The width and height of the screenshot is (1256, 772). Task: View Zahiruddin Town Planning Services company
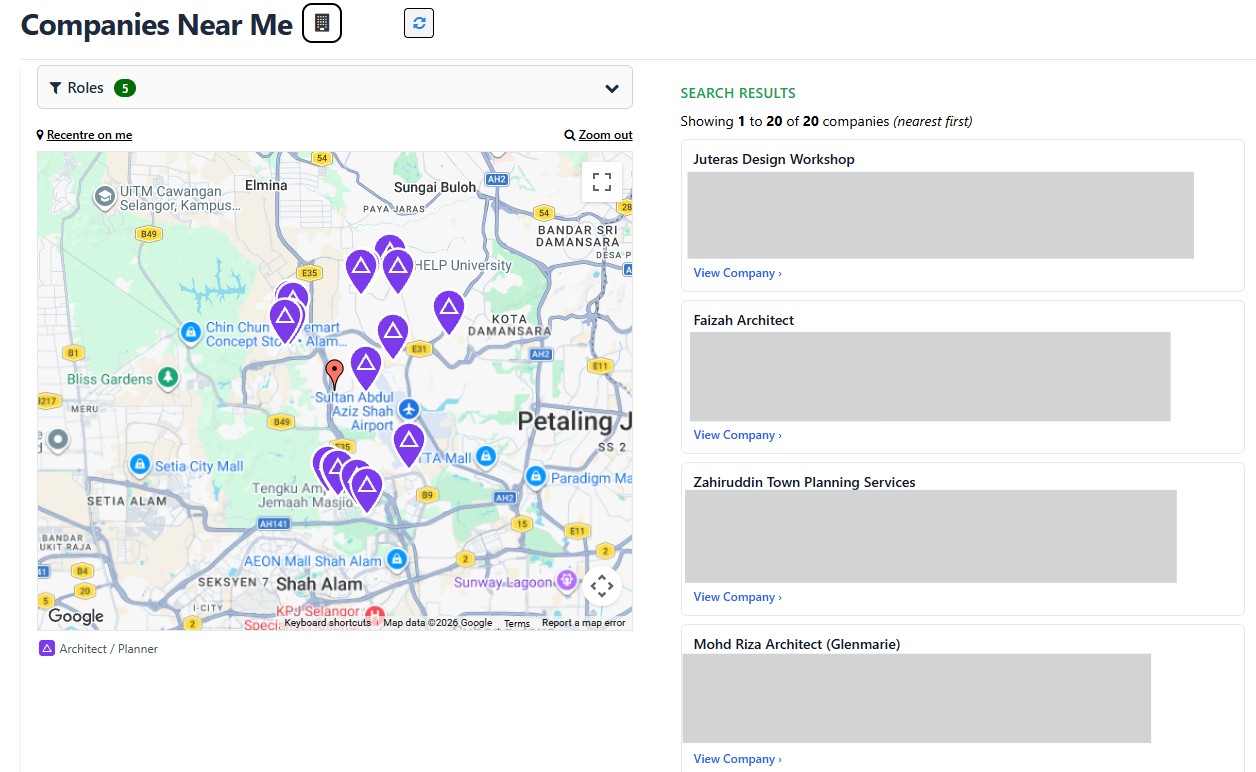(x=738, y=597)
